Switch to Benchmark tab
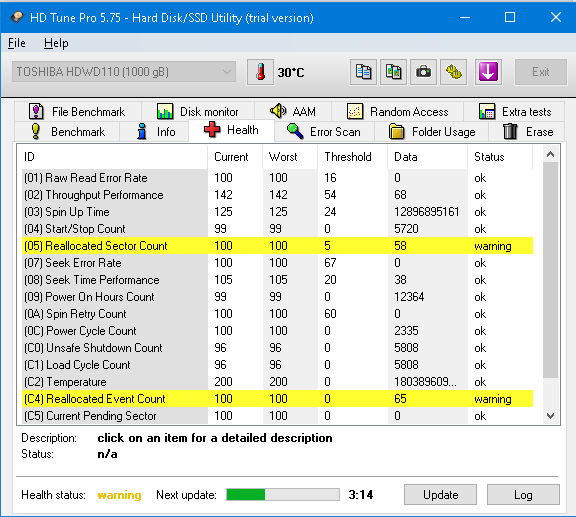The height and width of the screenshot is (517, 576). [x=67, y=132]
